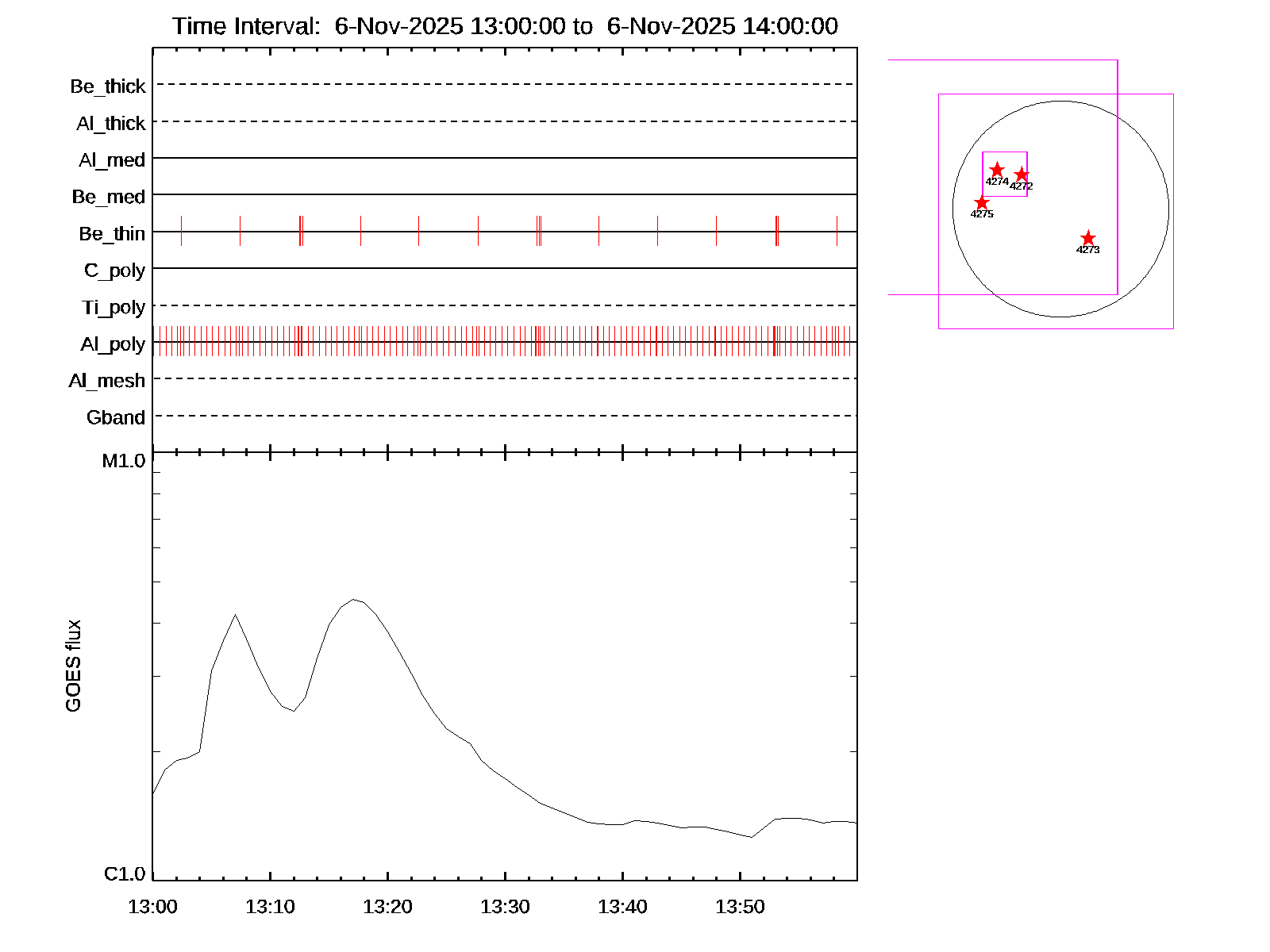The image size is (1270, 952).
Task: Select the Be_thin filter label
Action: tap(112, 234)
